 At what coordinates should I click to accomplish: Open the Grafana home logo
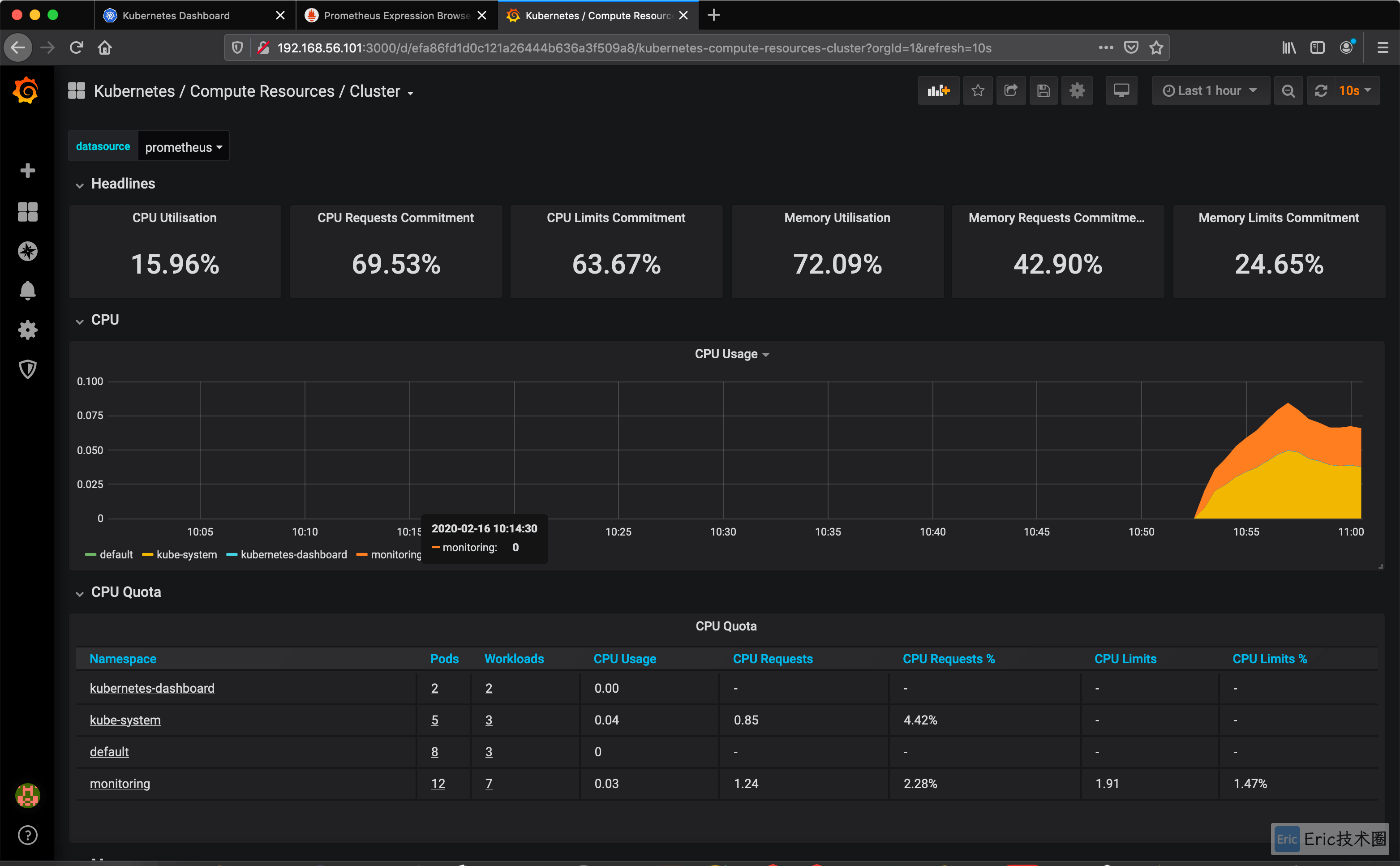[26, 90]
